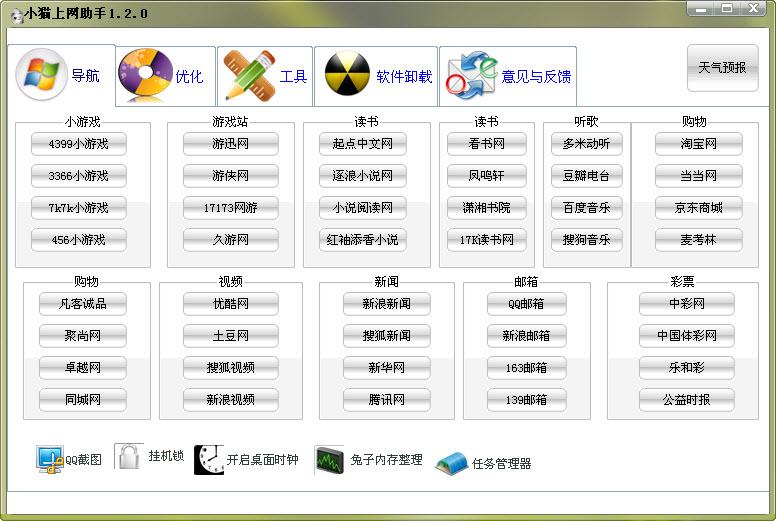Launch 7k7k小游戏 link

pyautogui.click(x=79, y=208)
